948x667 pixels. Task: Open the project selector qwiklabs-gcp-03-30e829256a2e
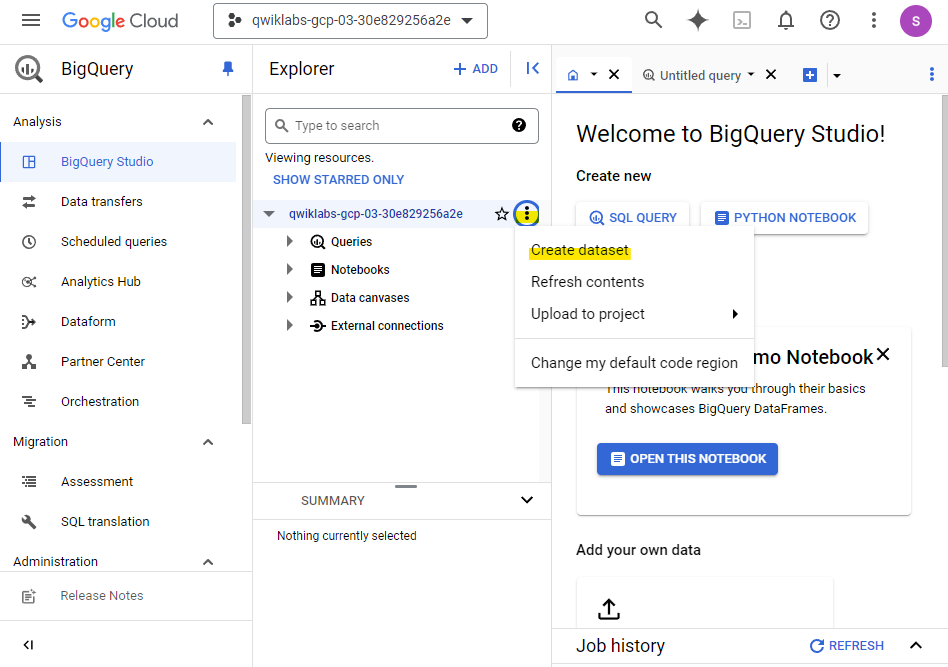tap(350, 21)
